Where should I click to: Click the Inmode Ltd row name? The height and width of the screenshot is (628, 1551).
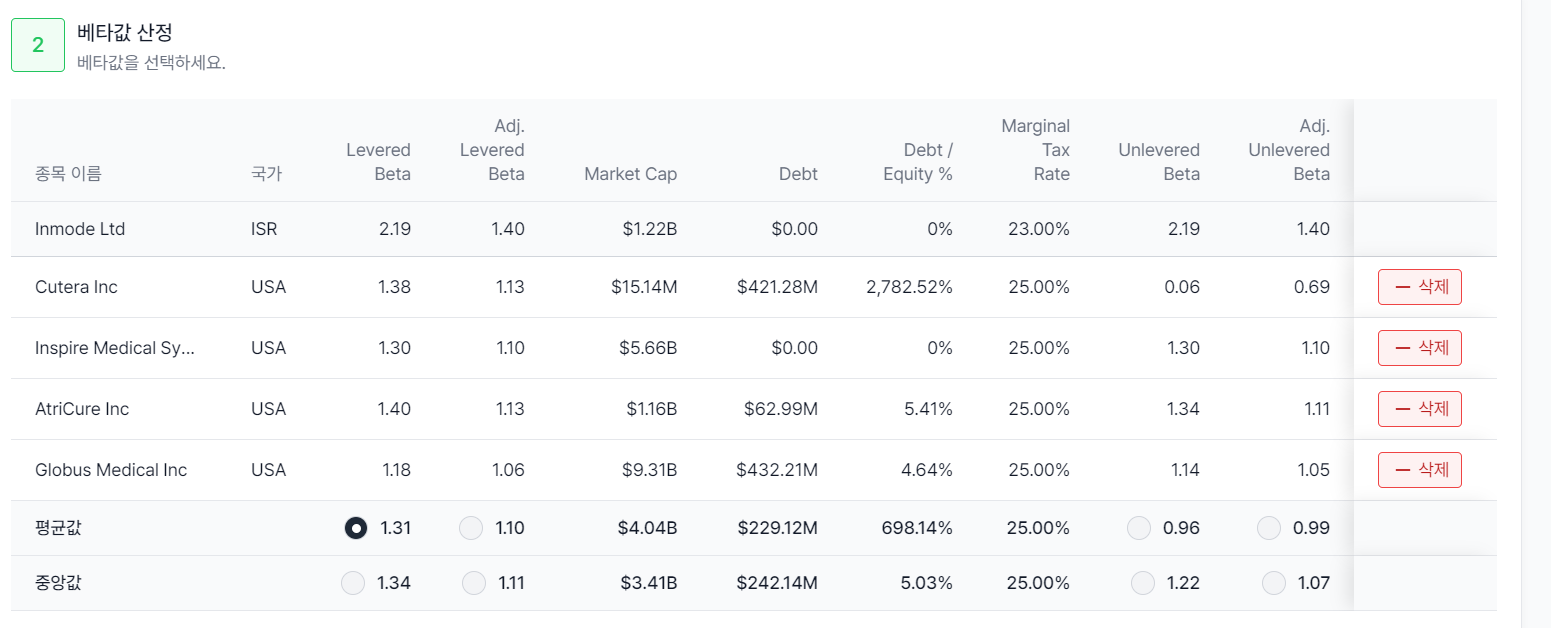click(80, 229)
